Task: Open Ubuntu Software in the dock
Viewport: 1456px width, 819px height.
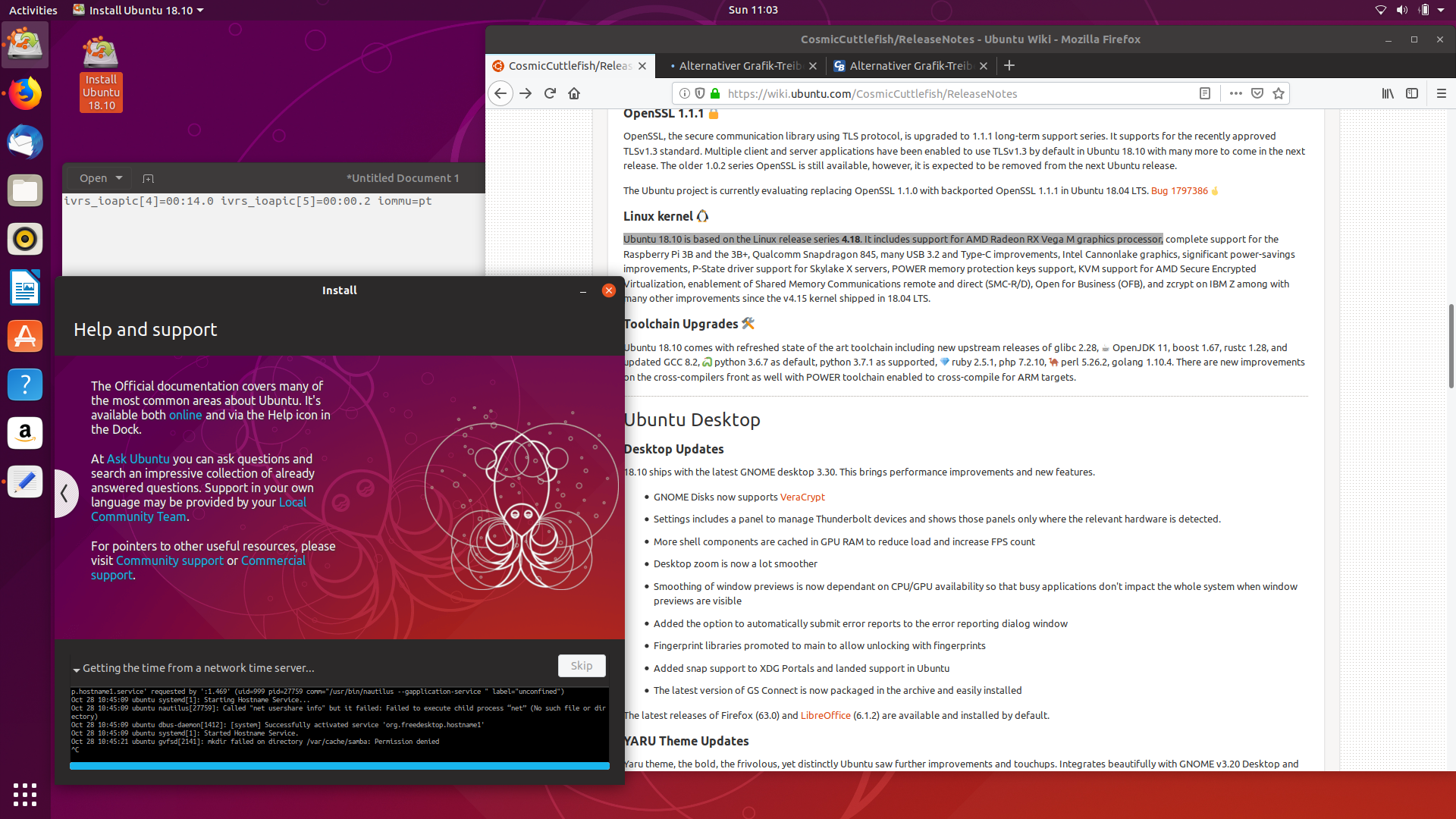Action: coord(25,337)
